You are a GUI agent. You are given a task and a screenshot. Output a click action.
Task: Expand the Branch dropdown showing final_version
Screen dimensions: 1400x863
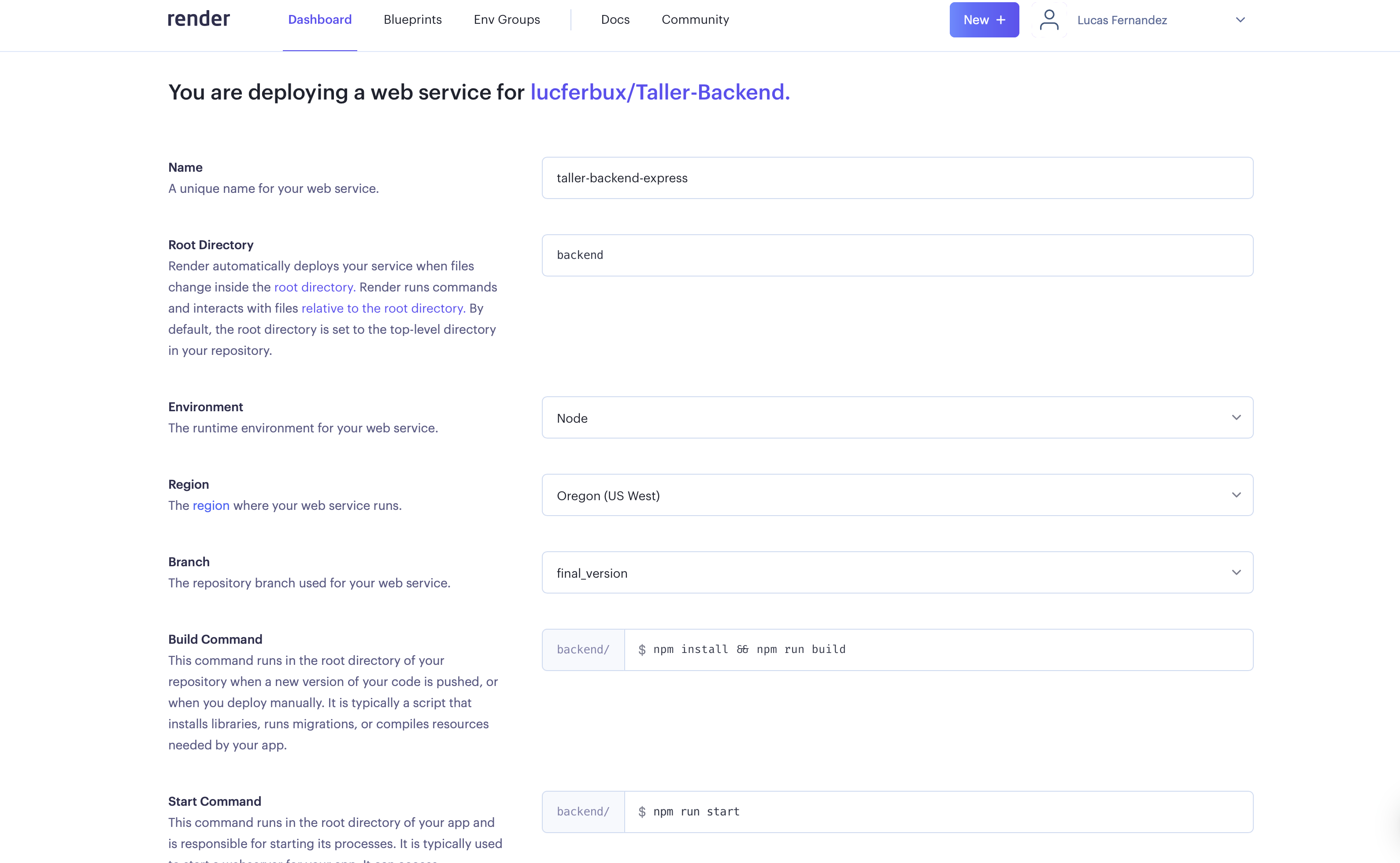click(897, 572)
